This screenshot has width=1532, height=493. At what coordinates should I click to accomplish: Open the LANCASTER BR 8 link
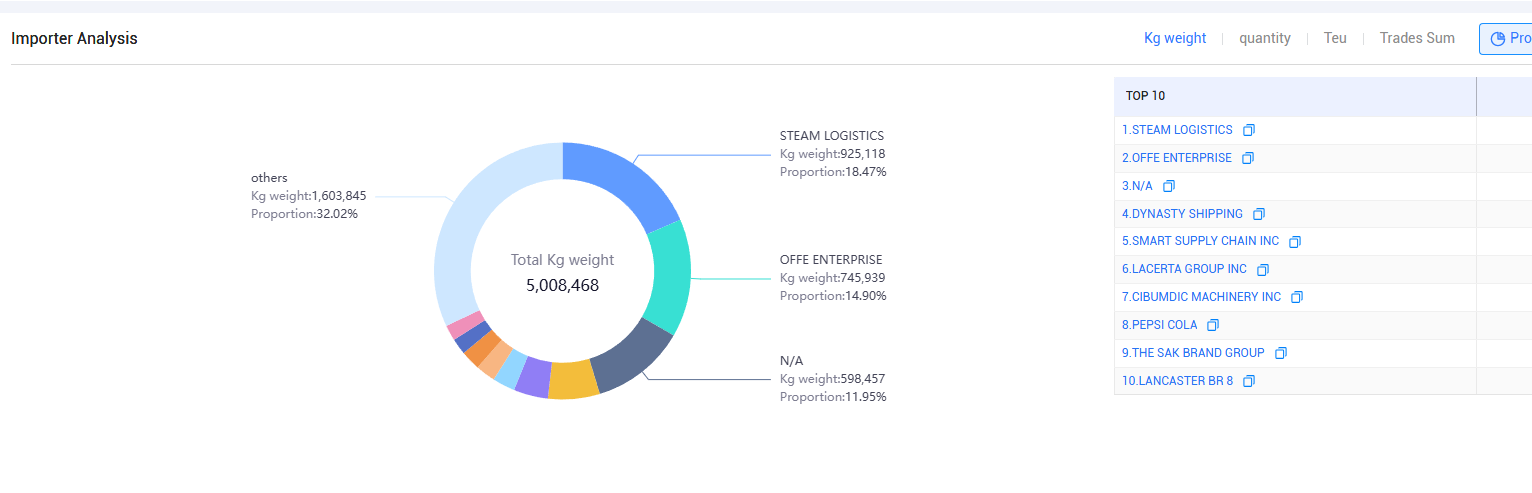(1177, 381)
